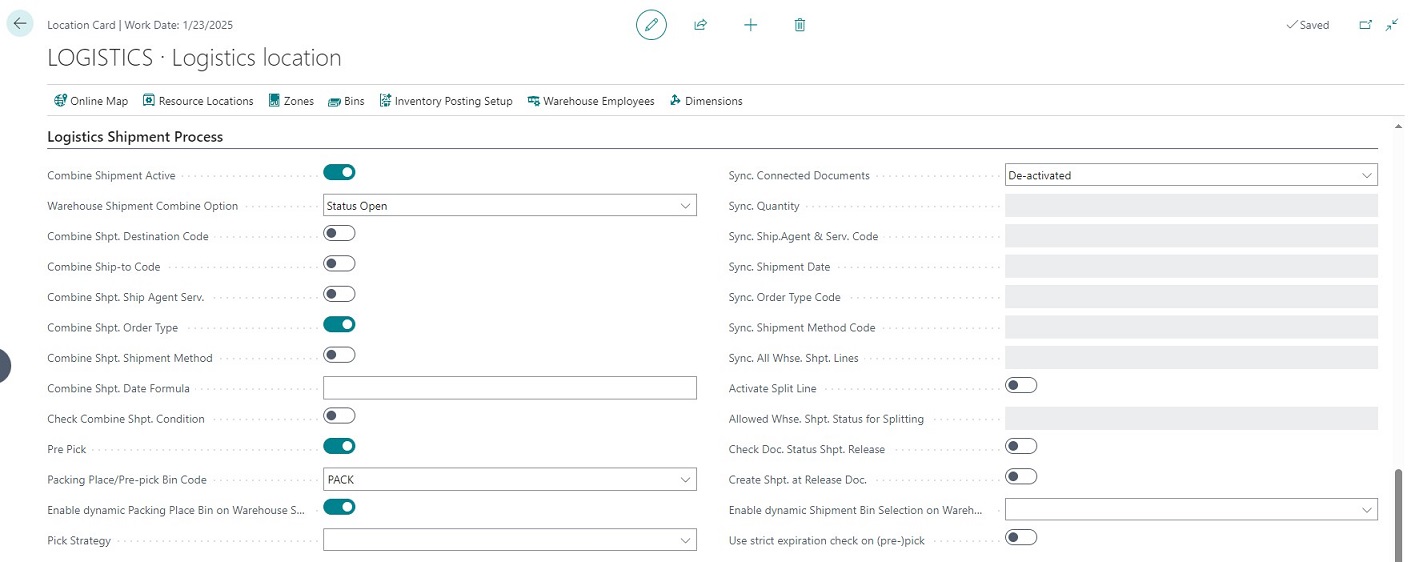Disable the Combine Shipment Active toggle
Screen dimensions: 1419x562
[339, 173]
